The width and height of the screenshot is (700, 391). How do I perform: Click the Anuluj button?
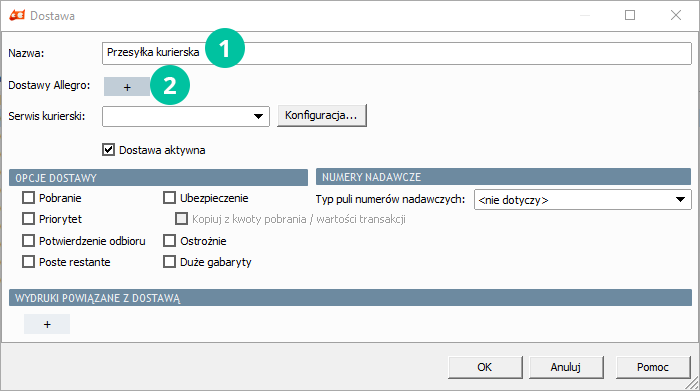point(566,367)
